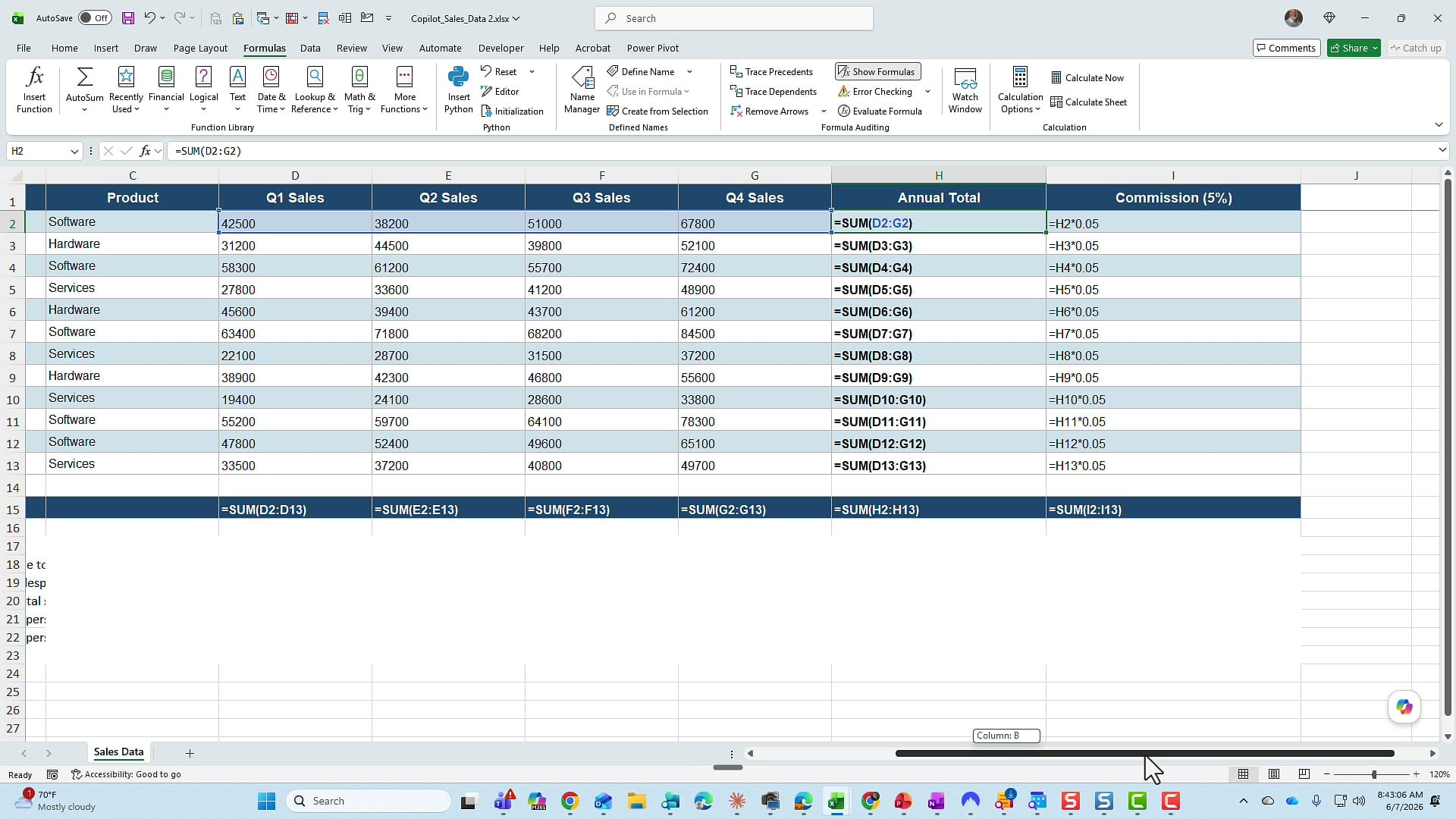The image size is (1456, 819).
Task: Click the Undo arrow icon
Action: tap(149, 18)
